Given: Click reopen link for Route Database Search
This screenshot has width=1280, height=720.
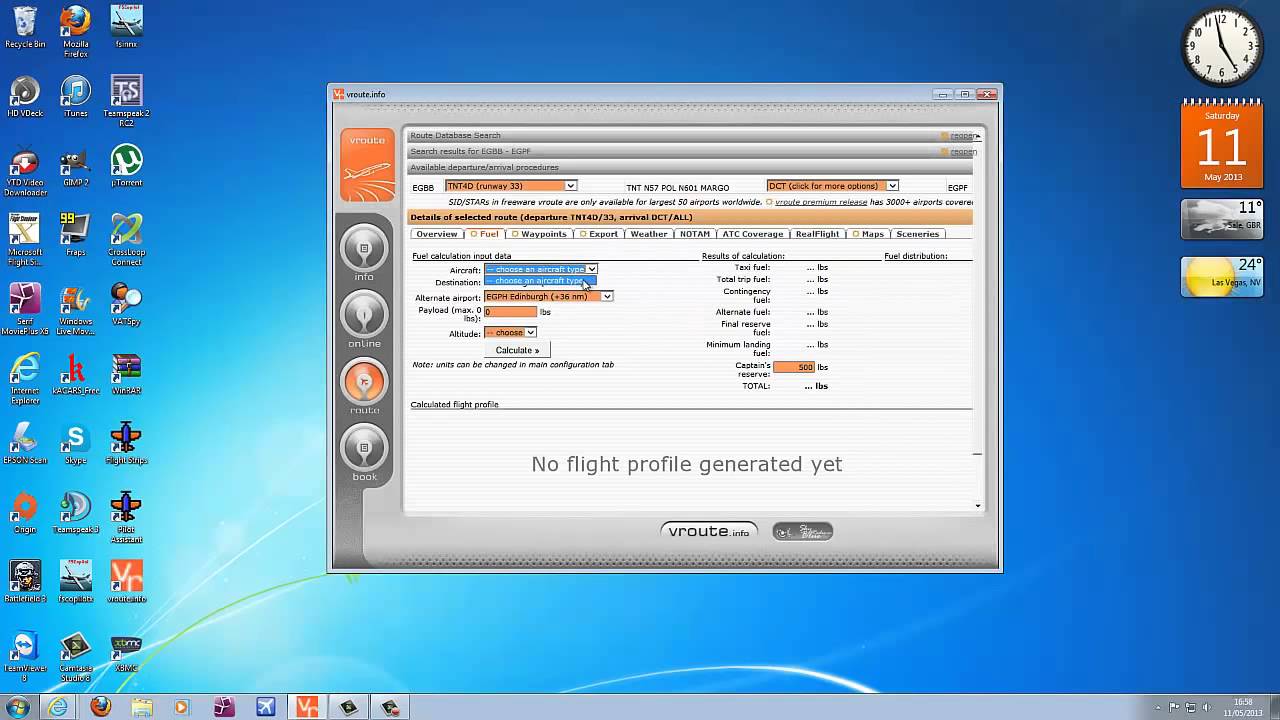Looking at the screenshot, I should coord(962,136).
